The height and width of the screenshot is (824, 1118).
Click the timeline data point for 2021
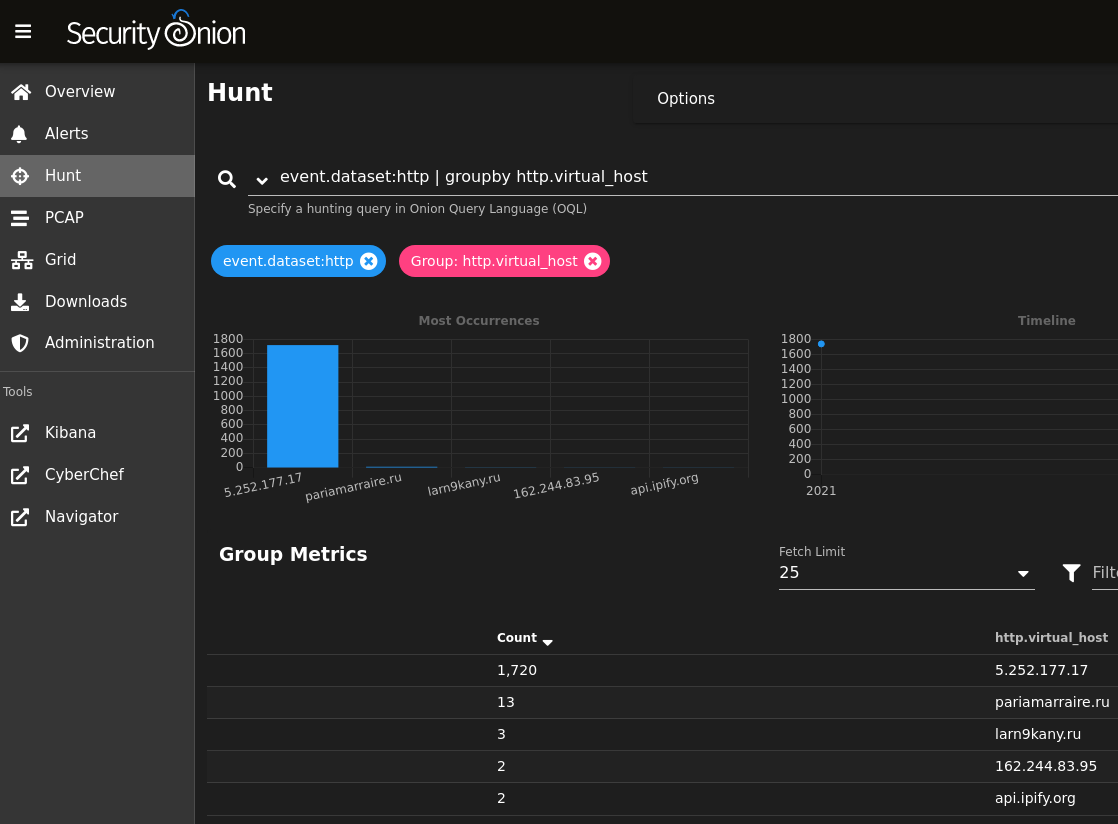pyautogui.click(x=821, y=344)
